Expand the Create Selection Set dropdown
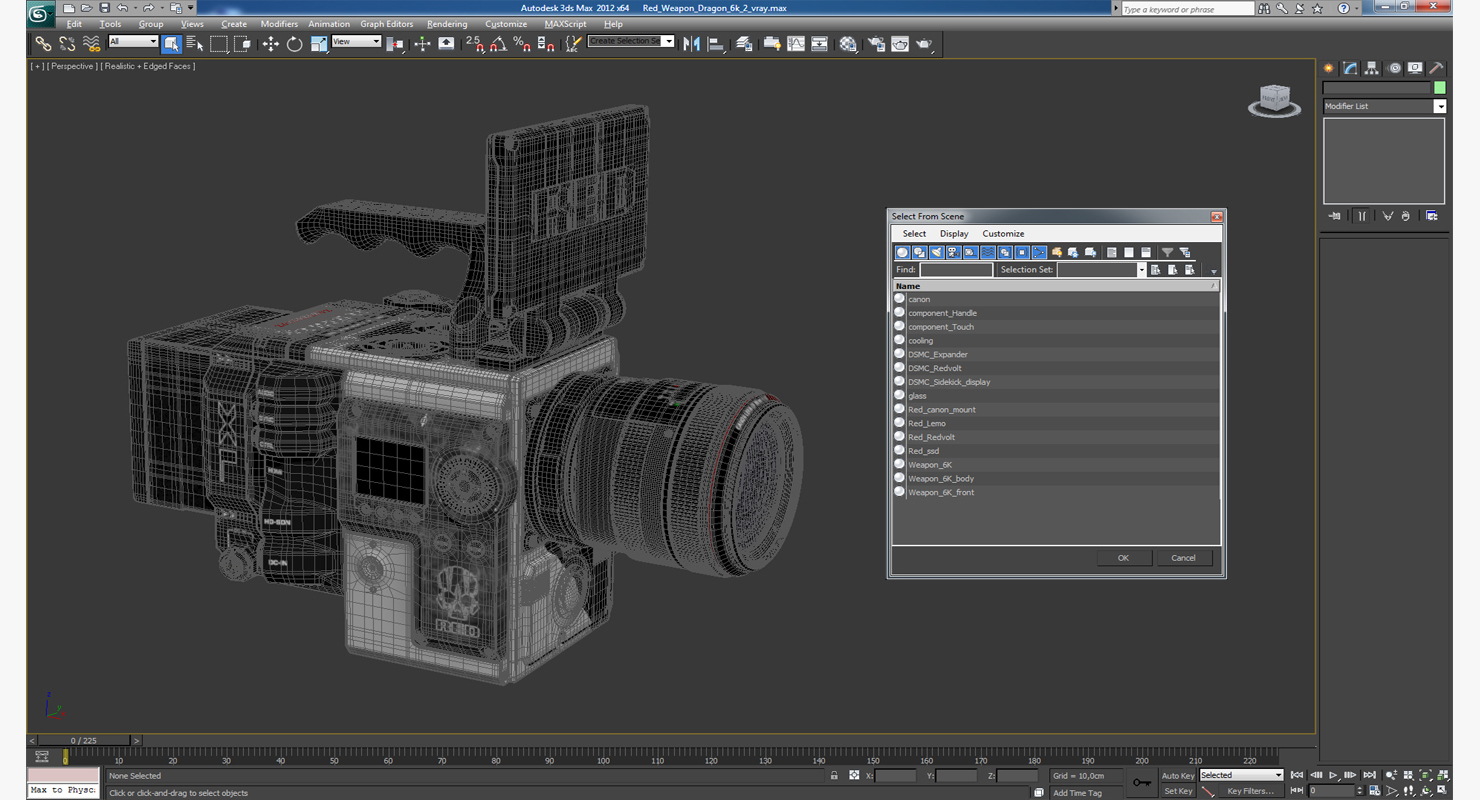Viewport: 1480px width, 800px height. (x=669, y=42)
